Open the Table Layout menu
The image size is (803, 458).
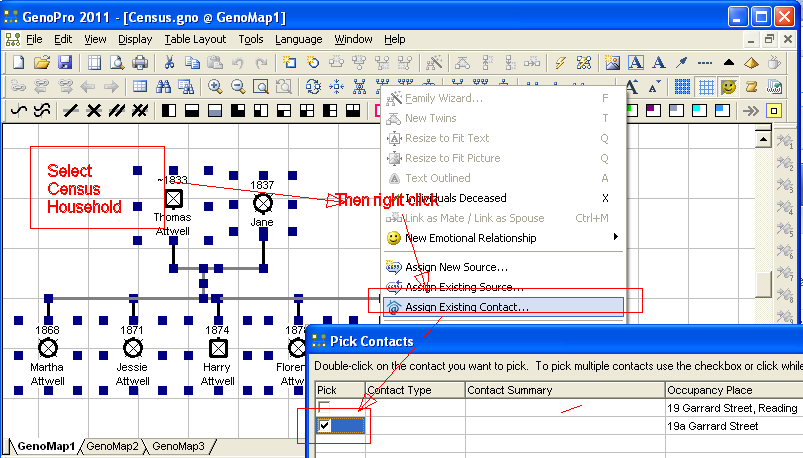coord(195,39)
